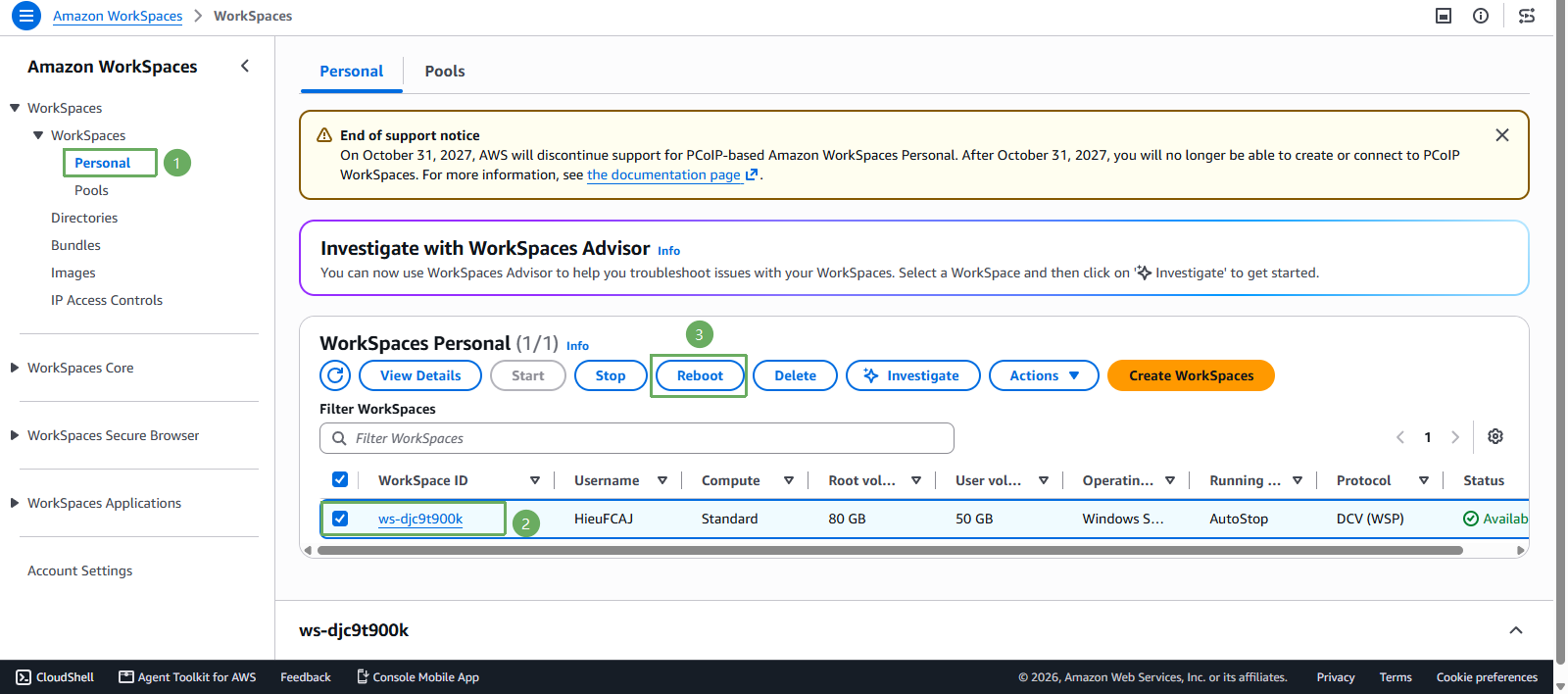Click the circled info icon in top bar
Viewport: 1568px width, 694px height.
pyautogui.click(x=1481, y=16)
